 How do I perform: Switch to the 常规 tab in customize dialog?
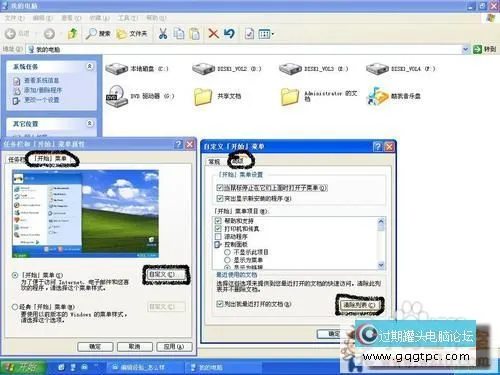click(214, 161)
